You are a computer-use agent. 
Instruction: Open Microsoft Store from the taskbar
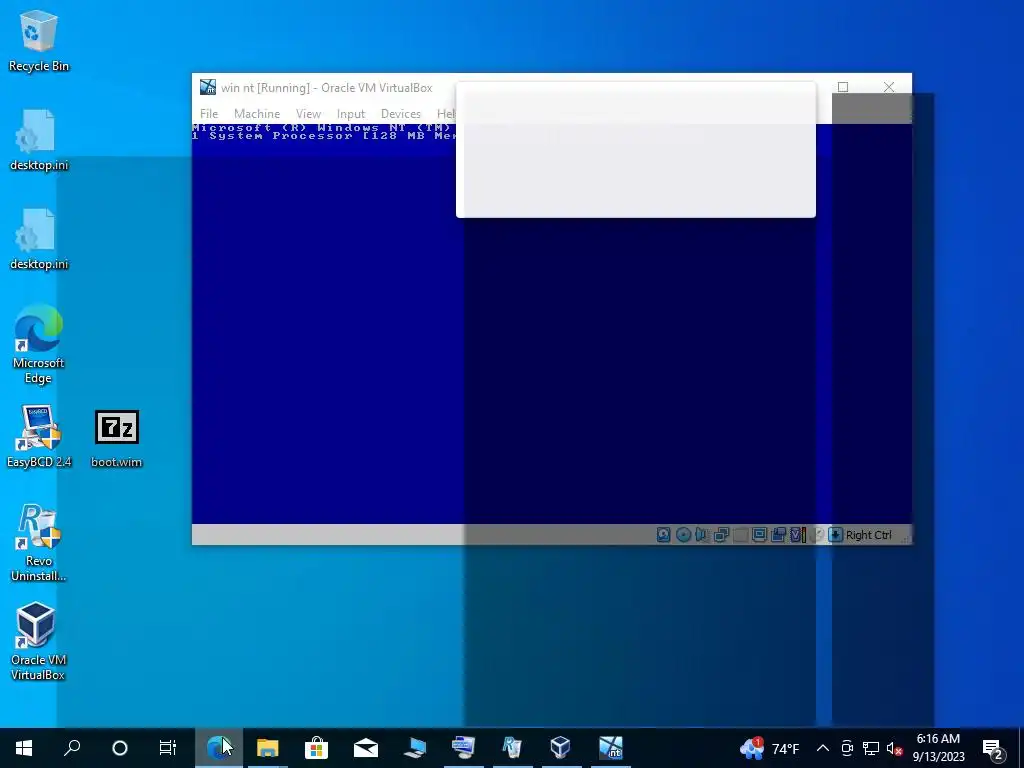tap(316, 748)
